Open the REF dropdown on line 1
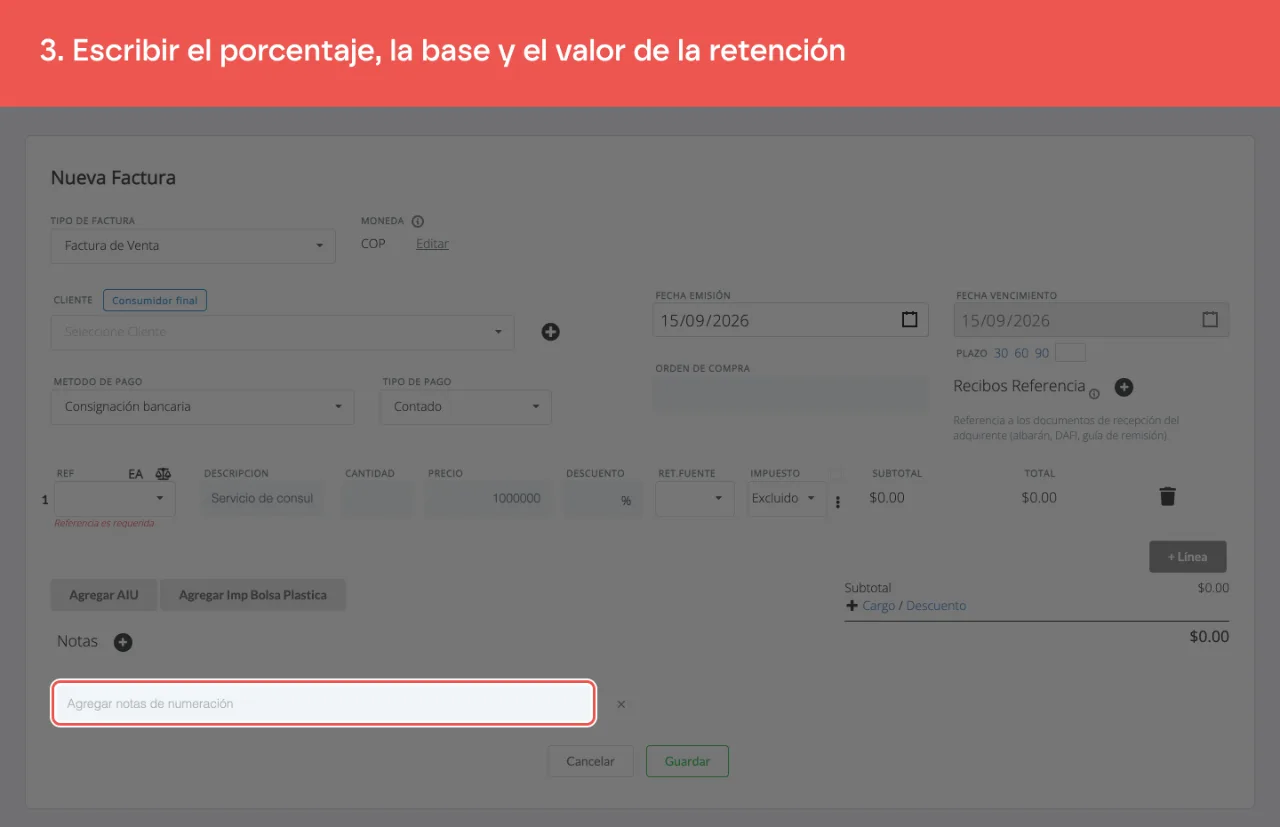Screen dimensions: 1280x827 (115, 498)
